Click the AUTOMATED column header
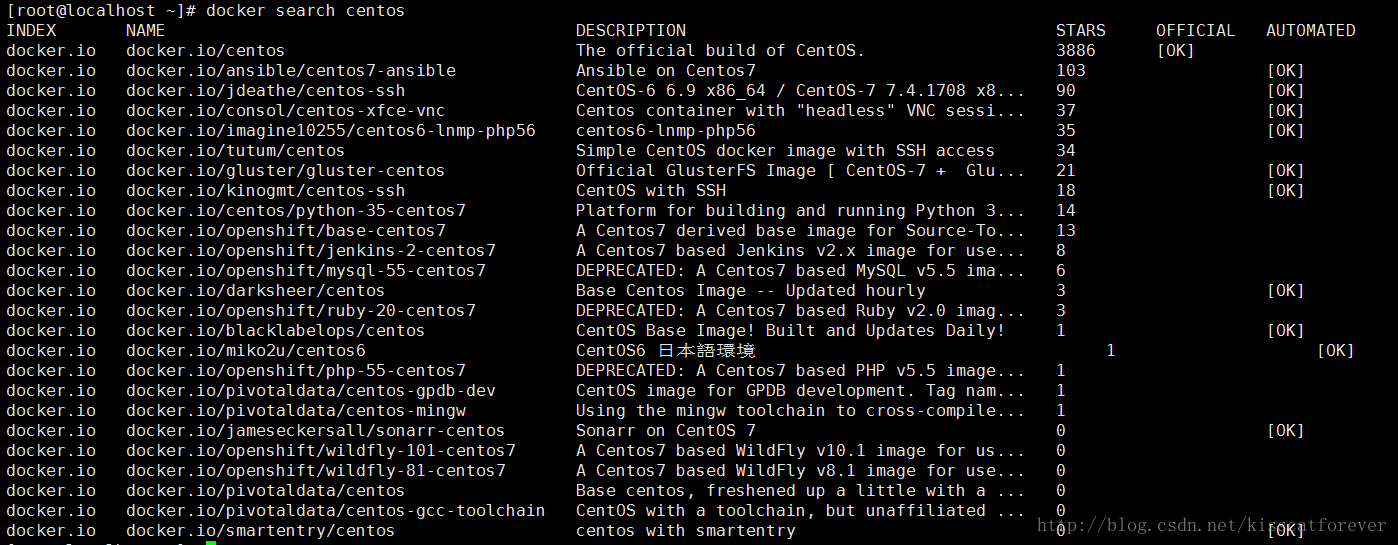This screenshot has height=545, width=1398. (x=1311, y=30)
